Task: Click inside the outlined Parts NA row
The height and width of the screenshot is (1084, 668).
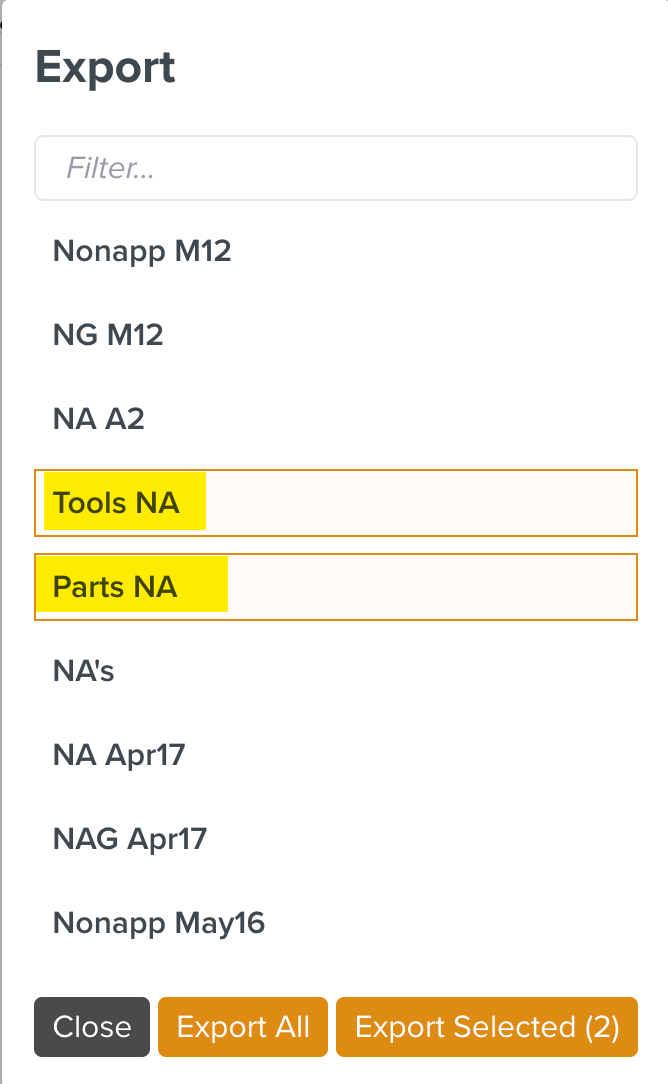Action: (x=335, y=587)
